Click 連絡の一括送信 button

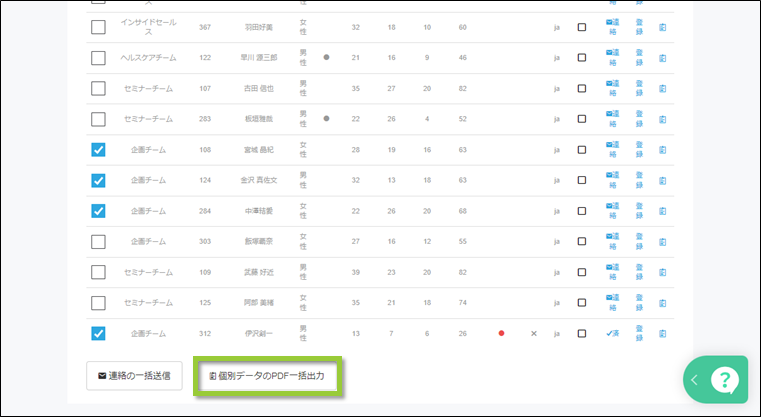(134, 376)
